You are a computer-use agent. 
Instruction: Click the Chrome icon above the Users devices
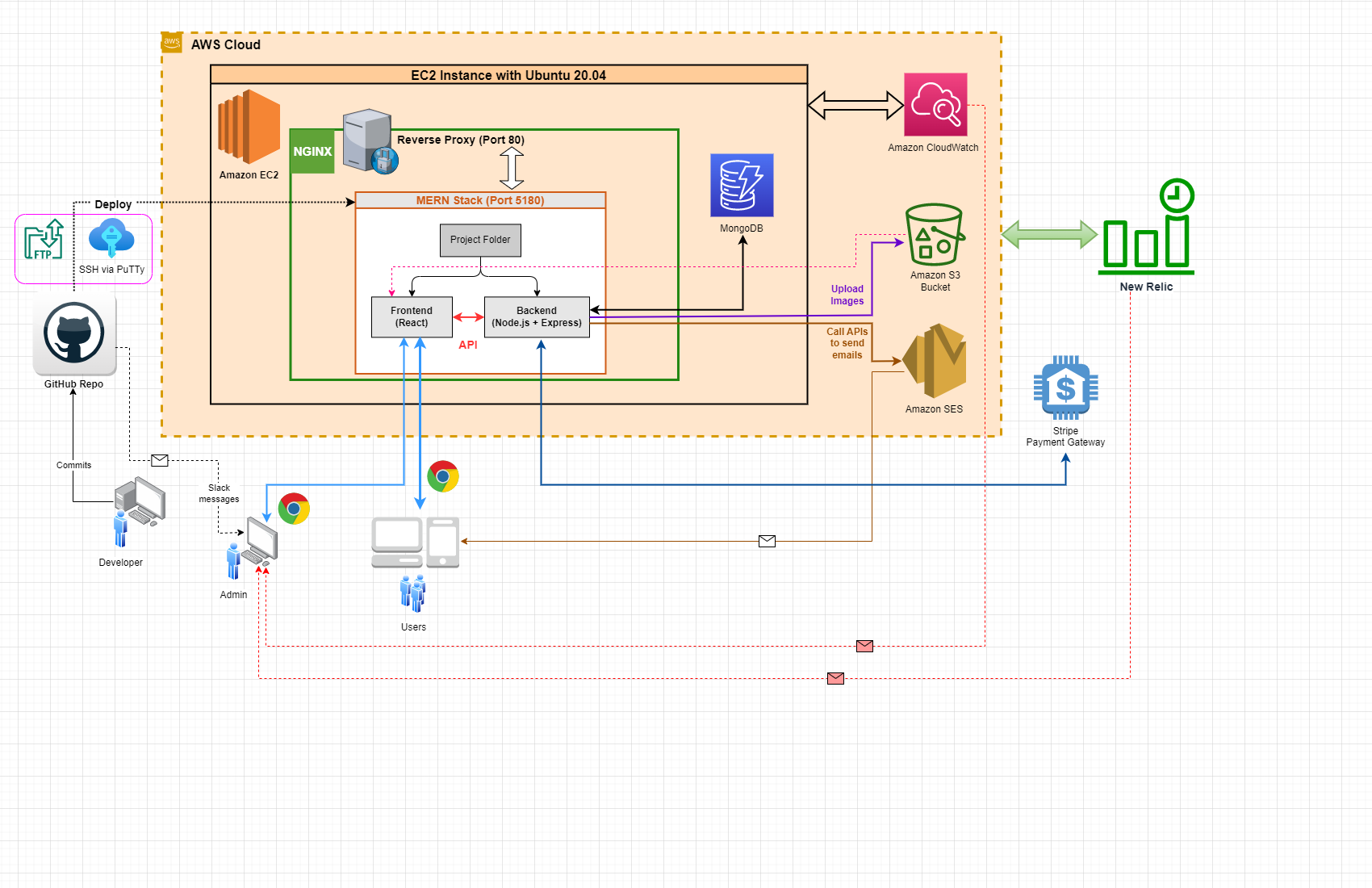(x=443, y=476)
